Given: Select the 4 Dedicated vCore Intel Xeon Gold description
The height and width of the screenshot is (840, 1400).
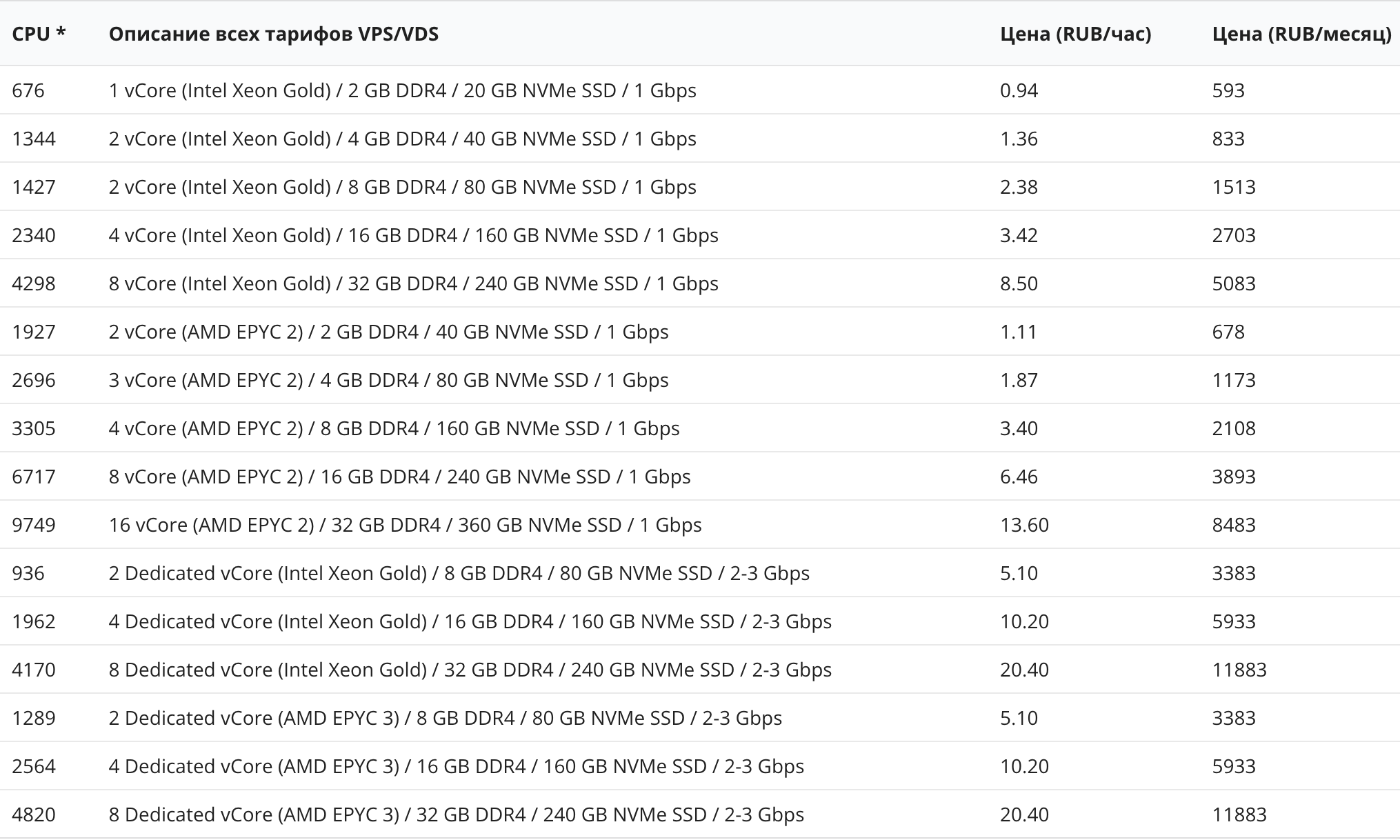Looking at the screenshot, I should point(470,621).
